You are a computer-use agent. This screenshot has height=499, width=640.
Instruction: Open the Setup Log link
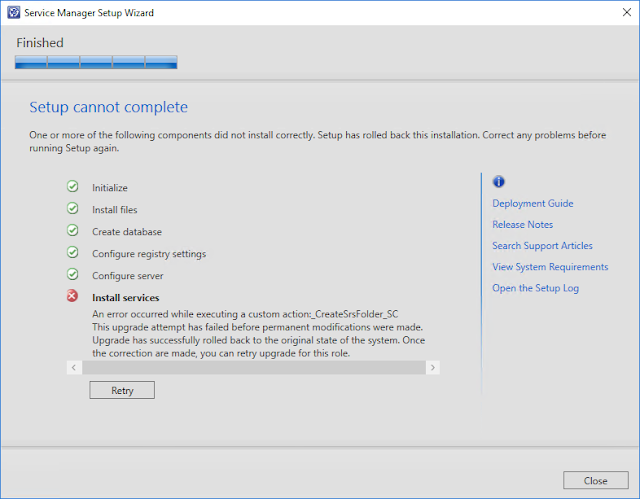(x=535, y=288)
